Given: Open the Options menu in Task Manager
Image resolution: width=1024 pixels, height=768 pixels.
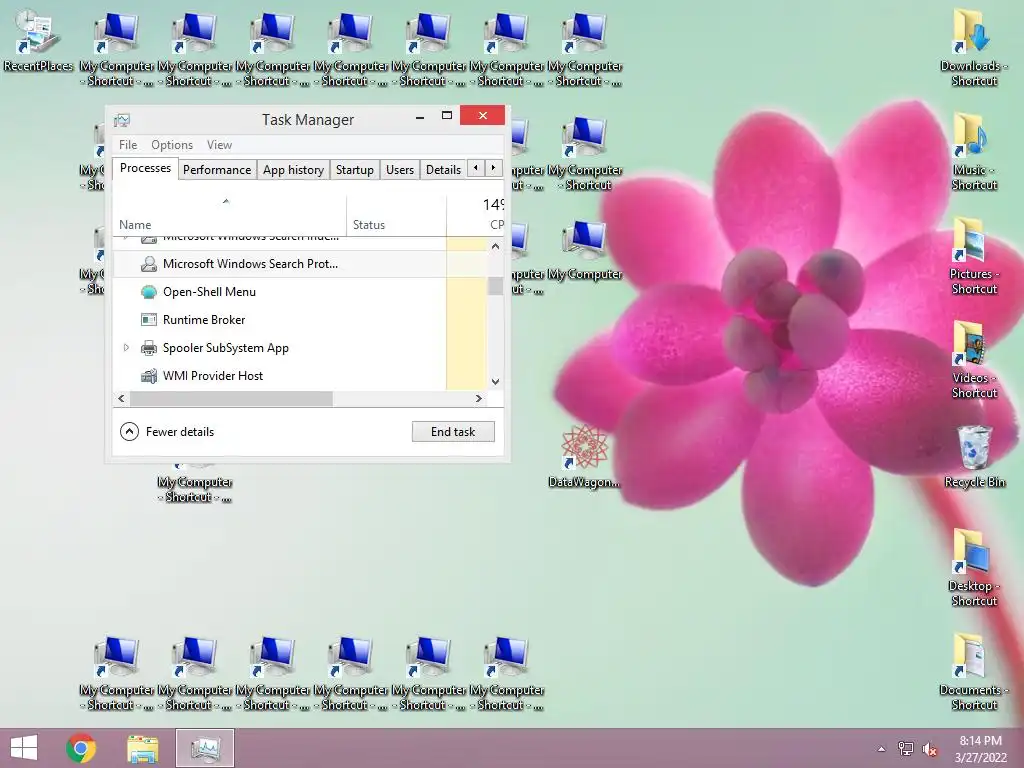Looking at the screenshot, I should click(172, 144).
